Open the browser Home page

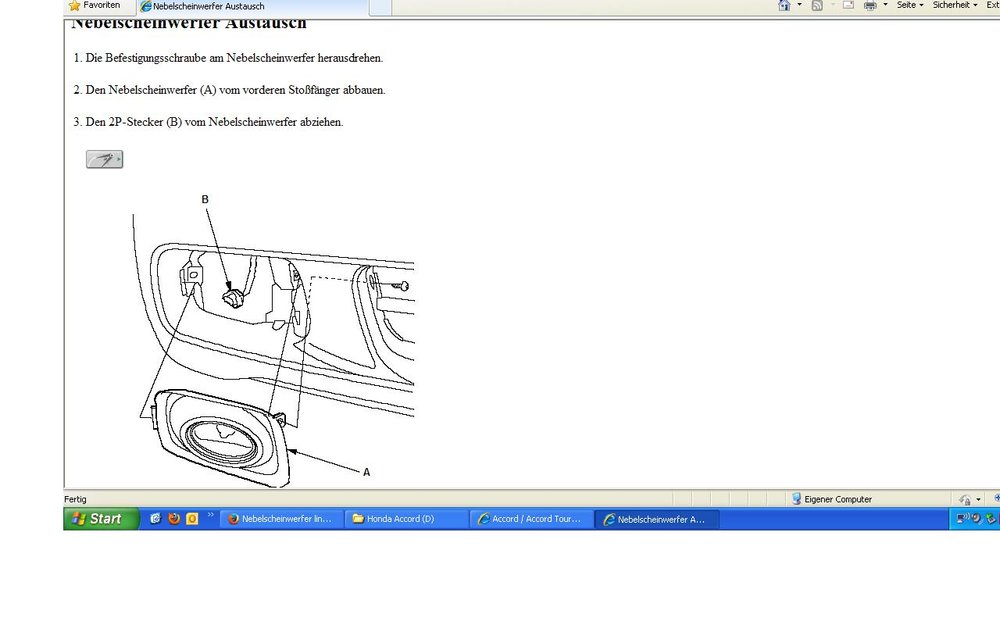point(784,5)
